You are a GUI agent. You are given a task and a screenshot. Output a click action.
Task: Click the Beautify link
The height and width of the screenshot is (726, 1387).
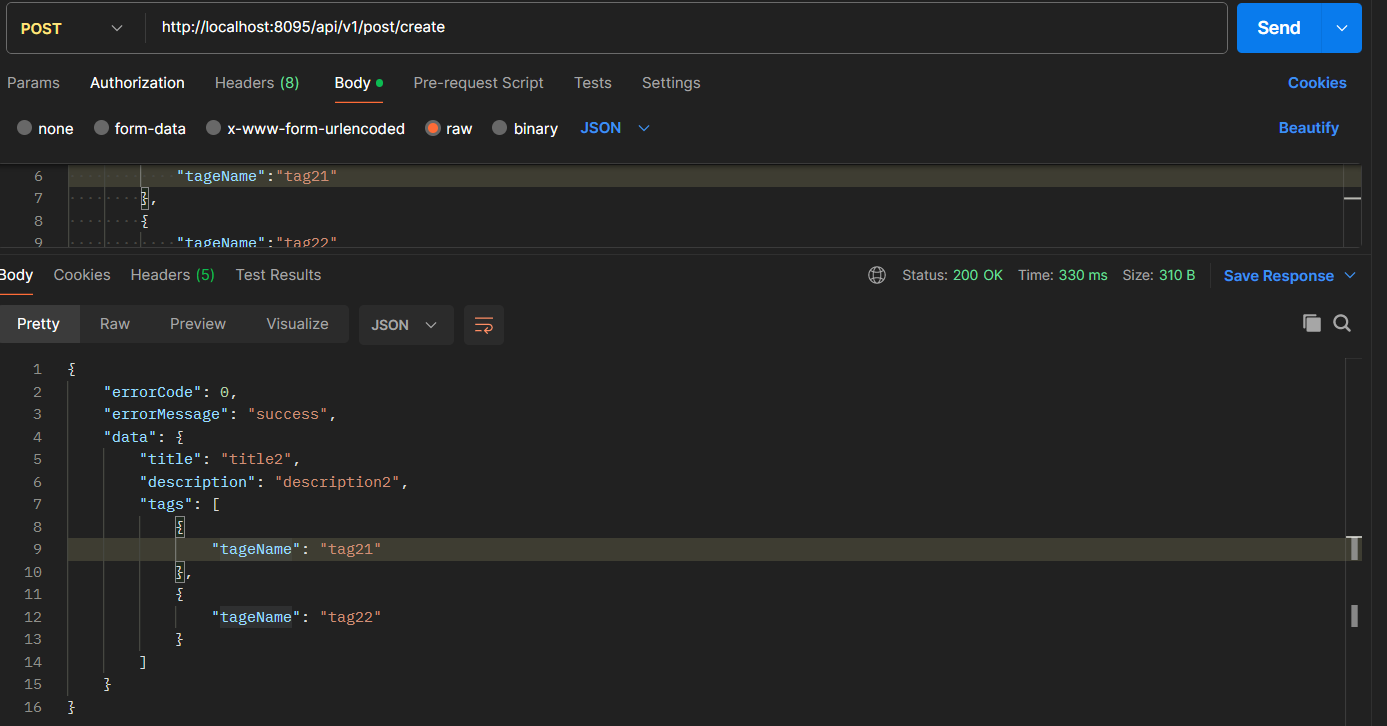(x=1308, y=128)
